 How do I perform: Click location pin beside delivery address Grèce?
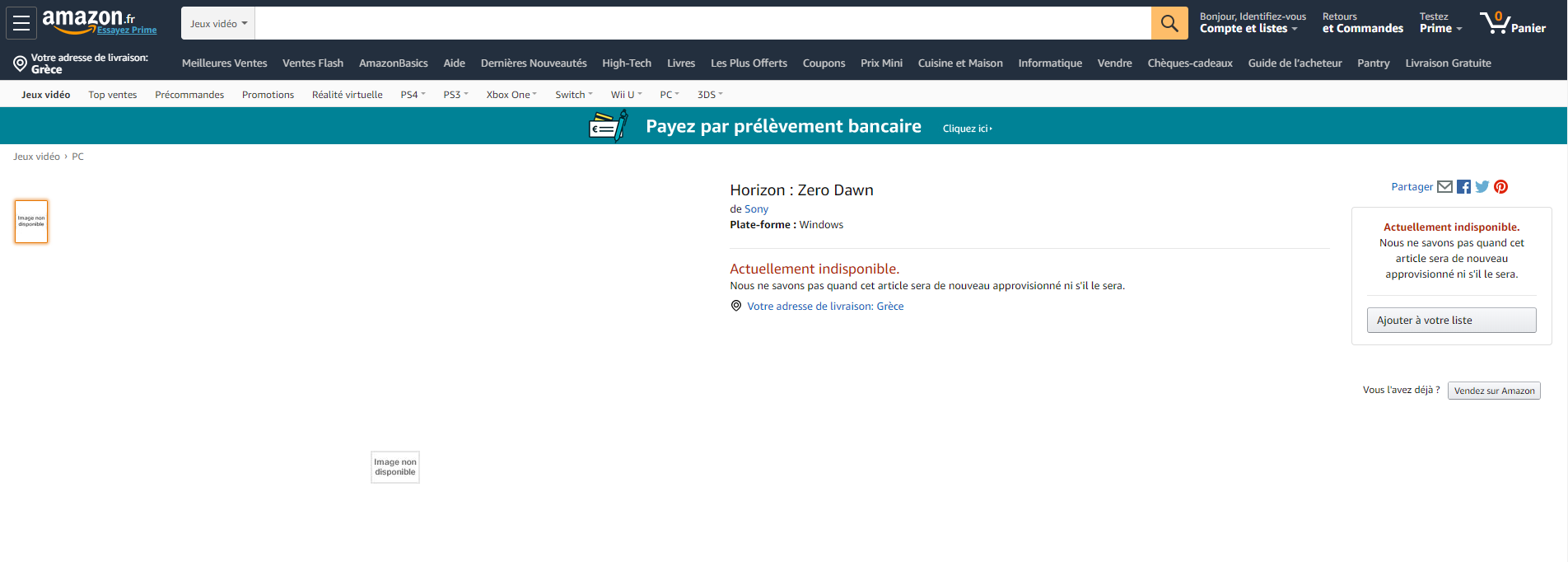click(x=736, y=306)
